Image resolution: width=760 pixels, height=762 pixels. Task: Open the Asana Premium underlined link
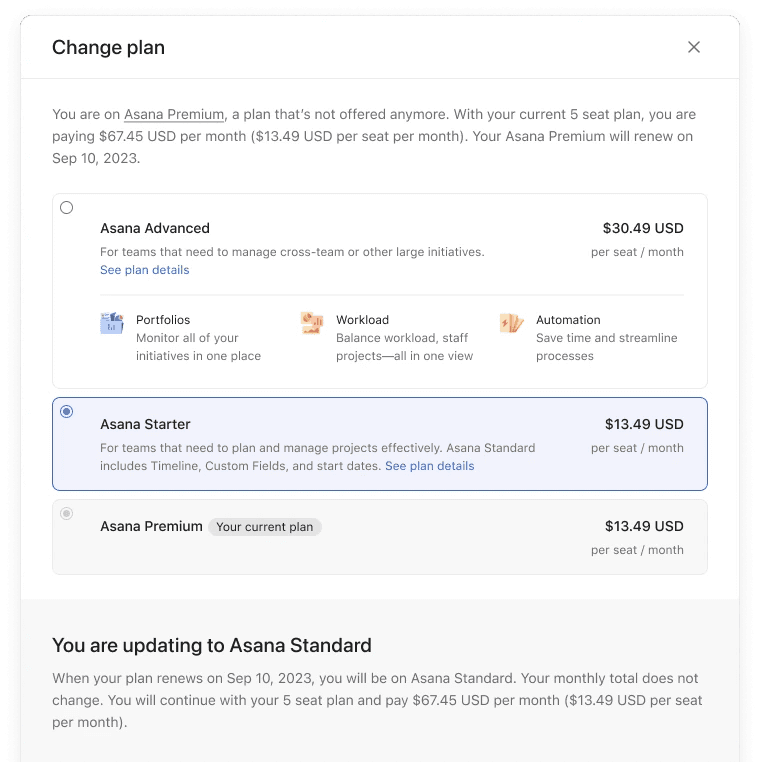click(x=174, y=114)
